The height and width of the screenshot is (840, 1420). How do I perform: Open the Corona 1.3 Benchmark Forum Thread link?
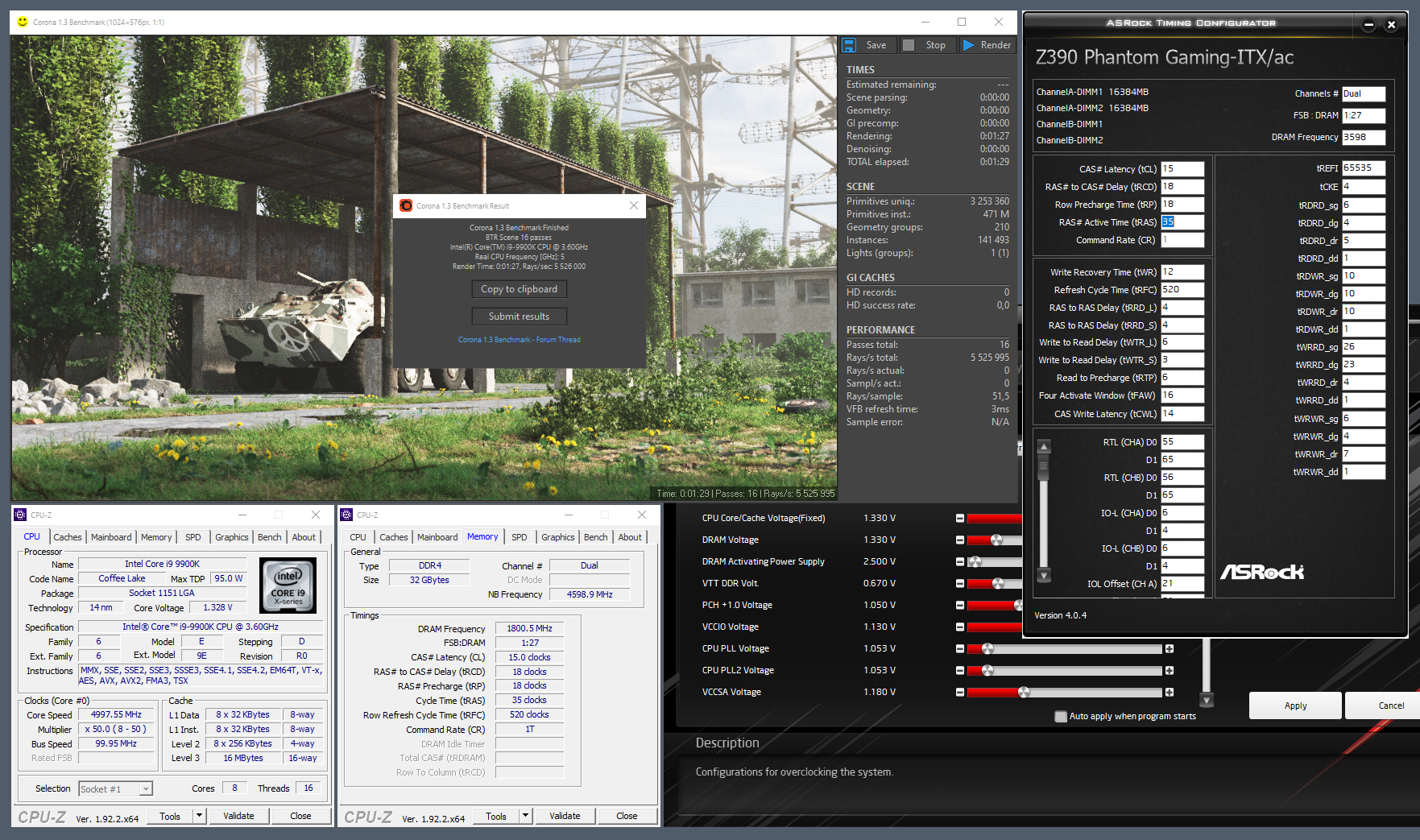[519, 340]
